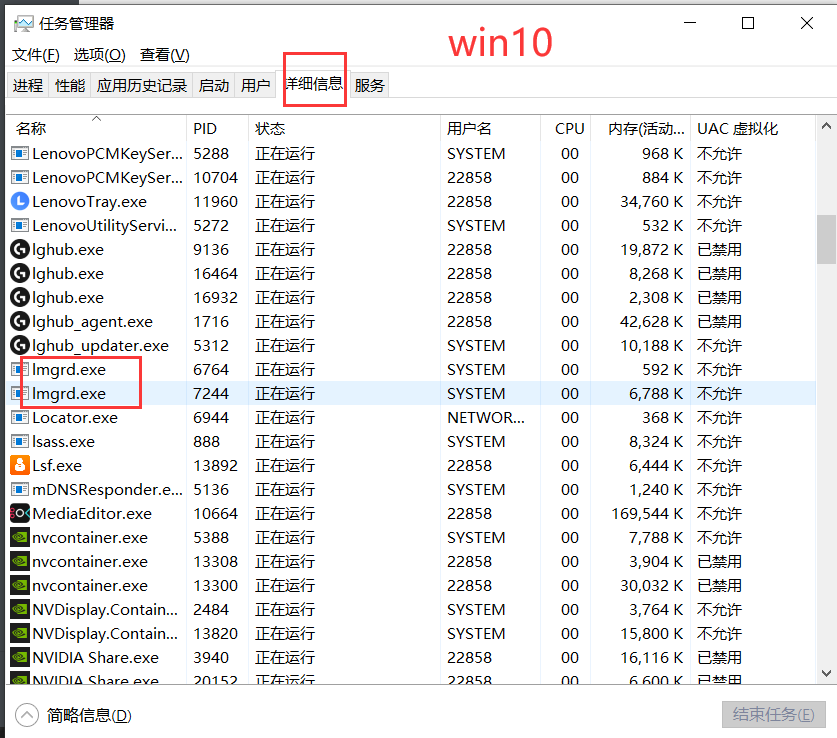Switch to the 进程 tab
The image size is (837, 738).
28,85
